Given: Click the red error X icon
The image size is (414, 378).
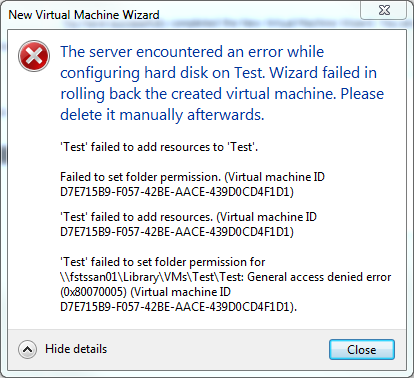Looking at the screenshot, I should 34,56.
